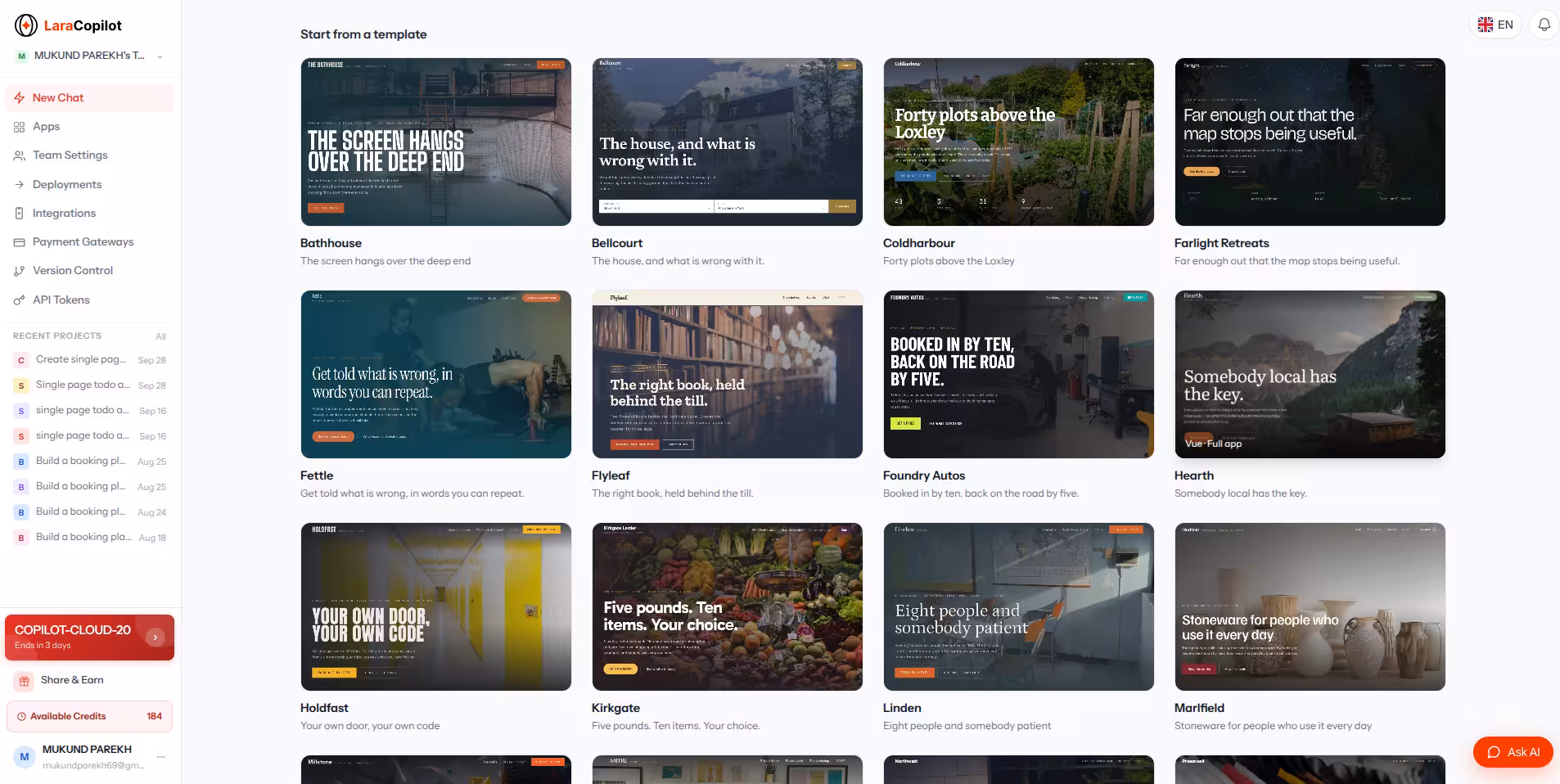This screenshot has width=1560, height=784.
Task: Click the MUKUND PAREKH account name
Action: point(87,750)
